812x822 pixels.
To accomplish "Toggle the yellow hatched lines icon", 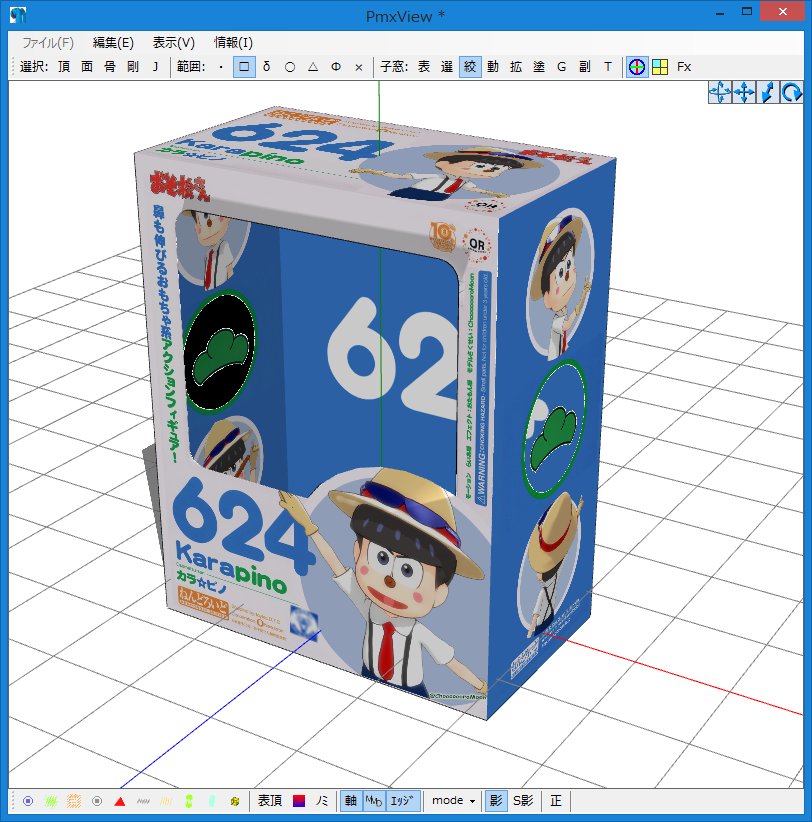I will [166, 801].
